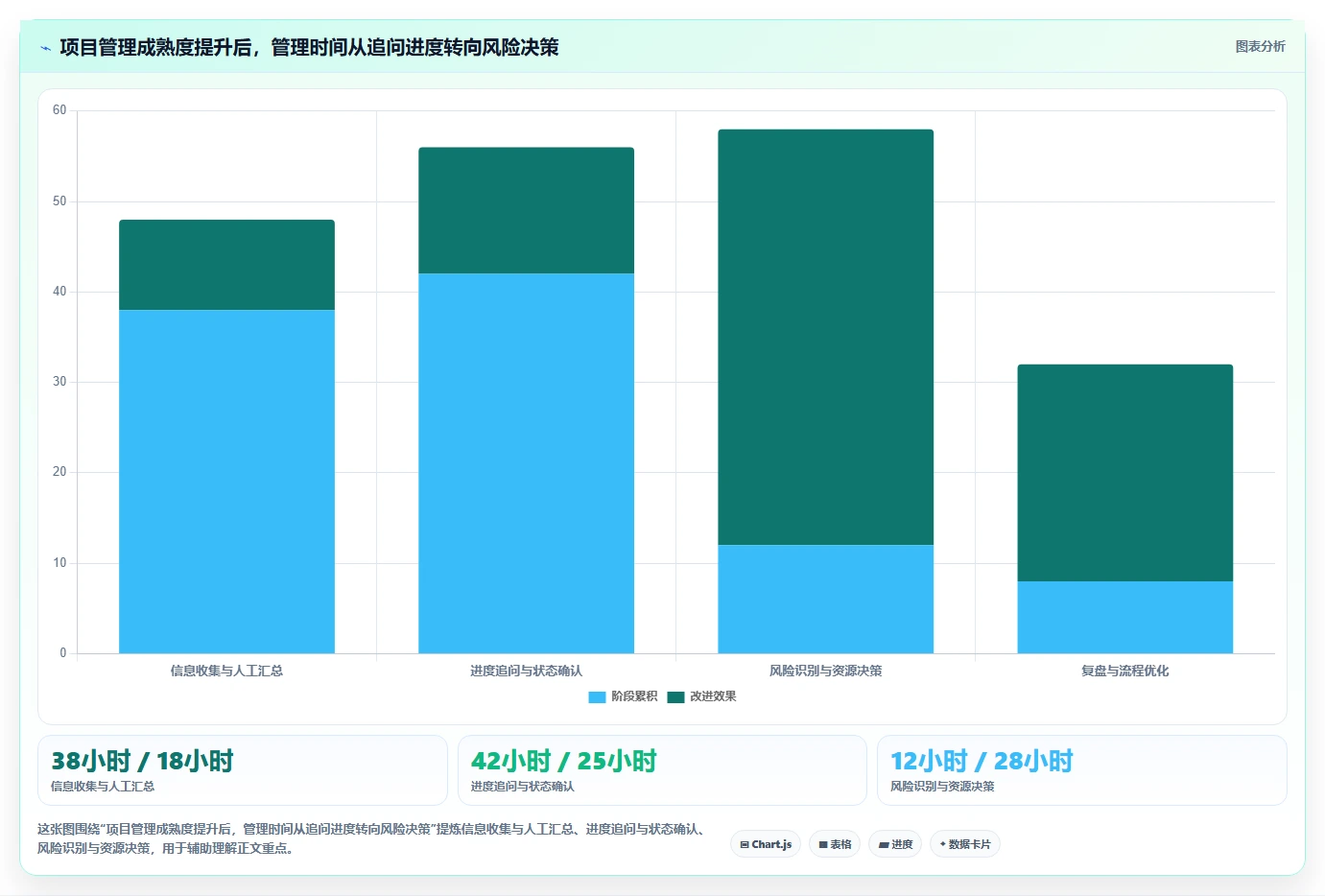
Task: Select the 表格 tag
Action: pos(835,844)
